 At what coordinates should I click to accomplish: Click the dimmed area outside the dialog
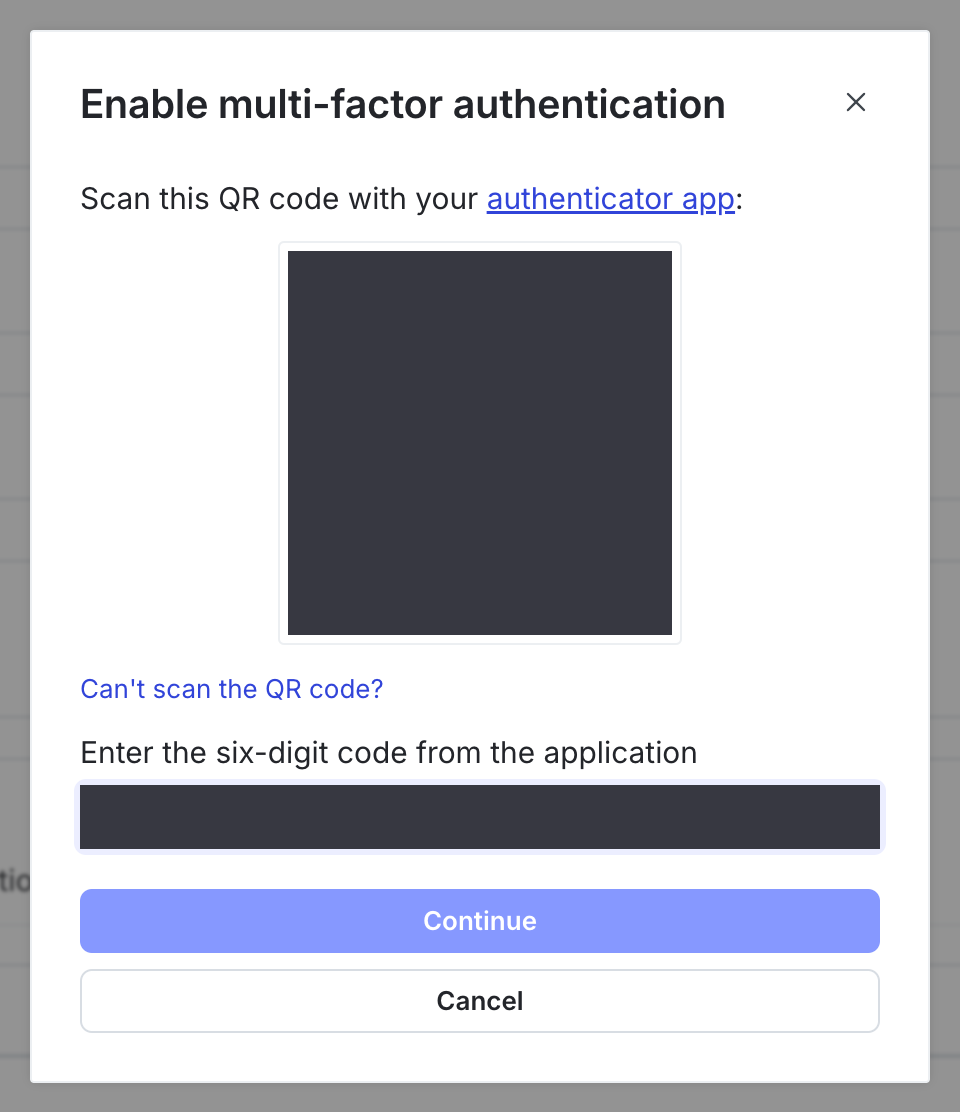point(15,556)
